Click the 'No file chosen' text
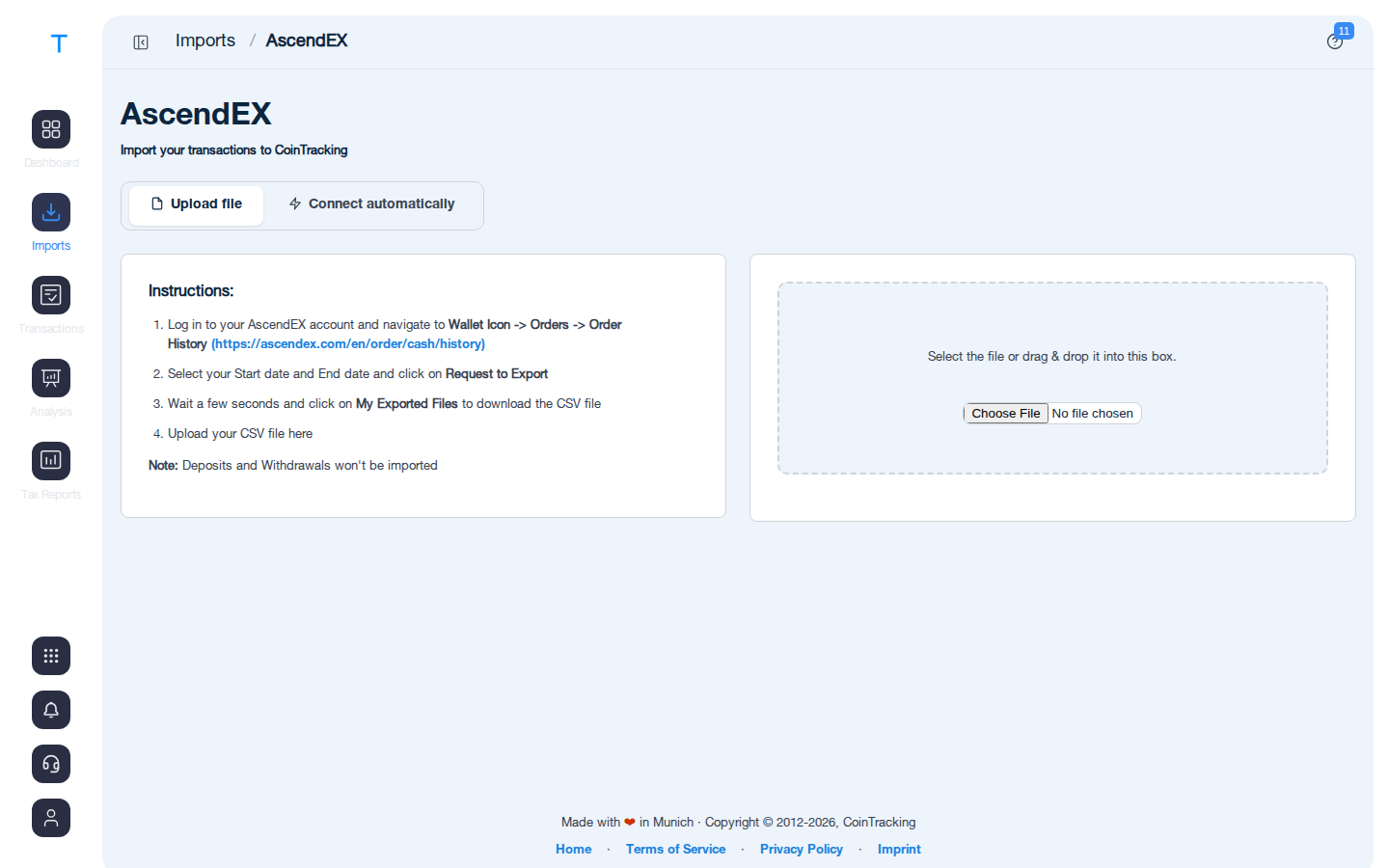The width and height of the screenshot is (1389, 868). pos(1093,414)
